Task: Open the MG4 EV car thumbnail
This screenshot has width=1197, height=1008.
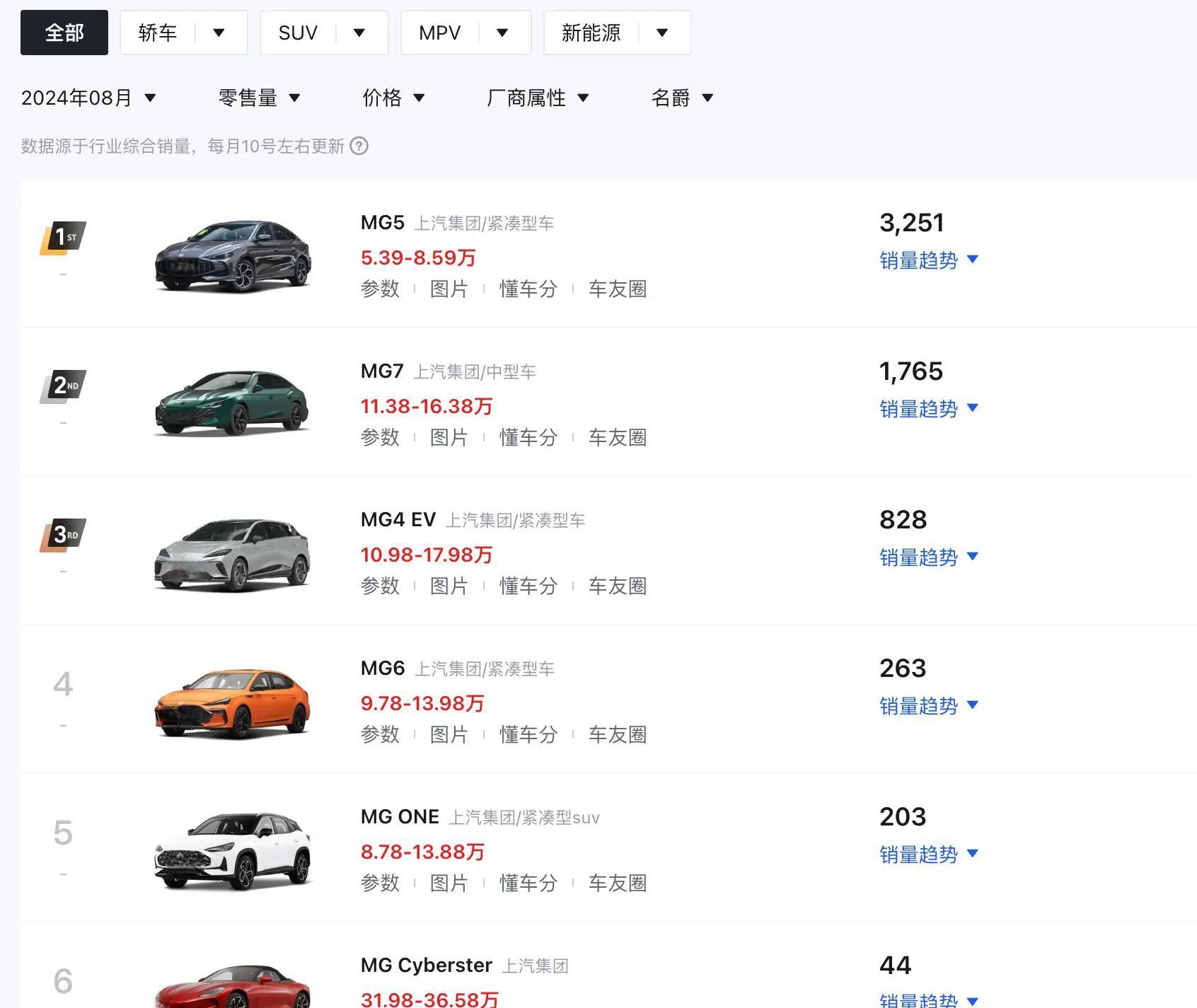Action: point(233,554)
